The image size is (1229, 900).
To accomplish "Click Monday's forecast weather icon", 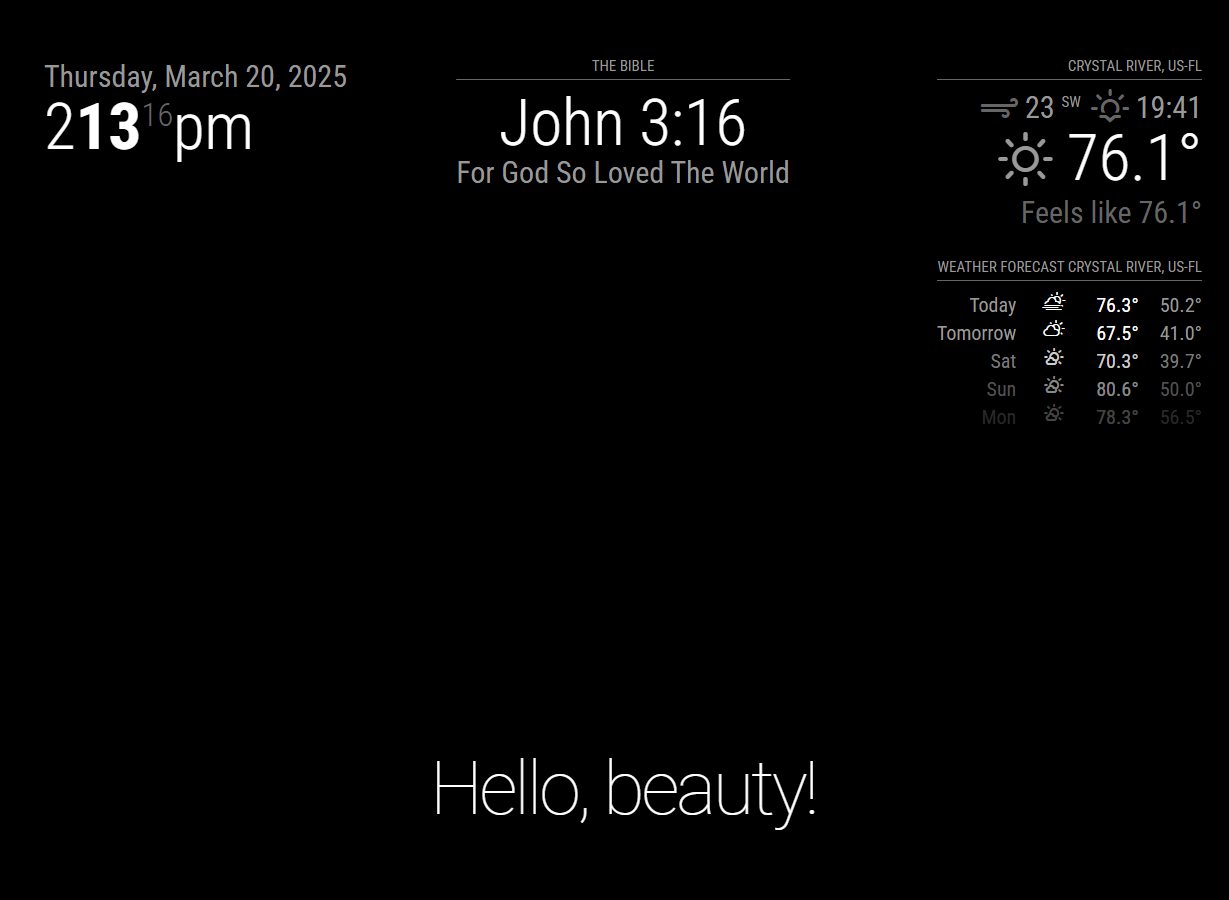I will tap(1054, 415).
